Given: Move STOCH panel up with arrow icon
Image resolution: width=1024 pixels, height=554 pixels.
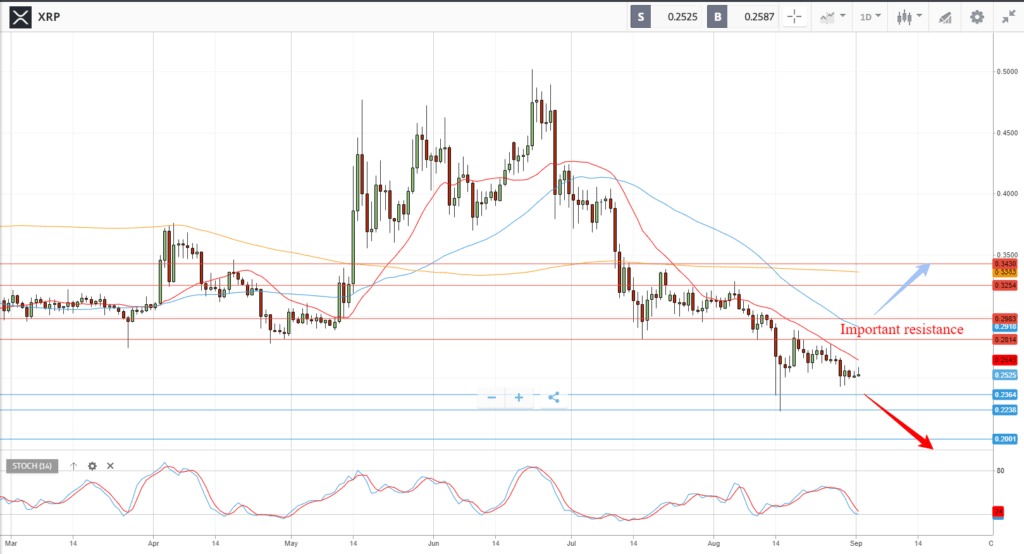Looking at the screenshot, I should [x=73, y=466].
